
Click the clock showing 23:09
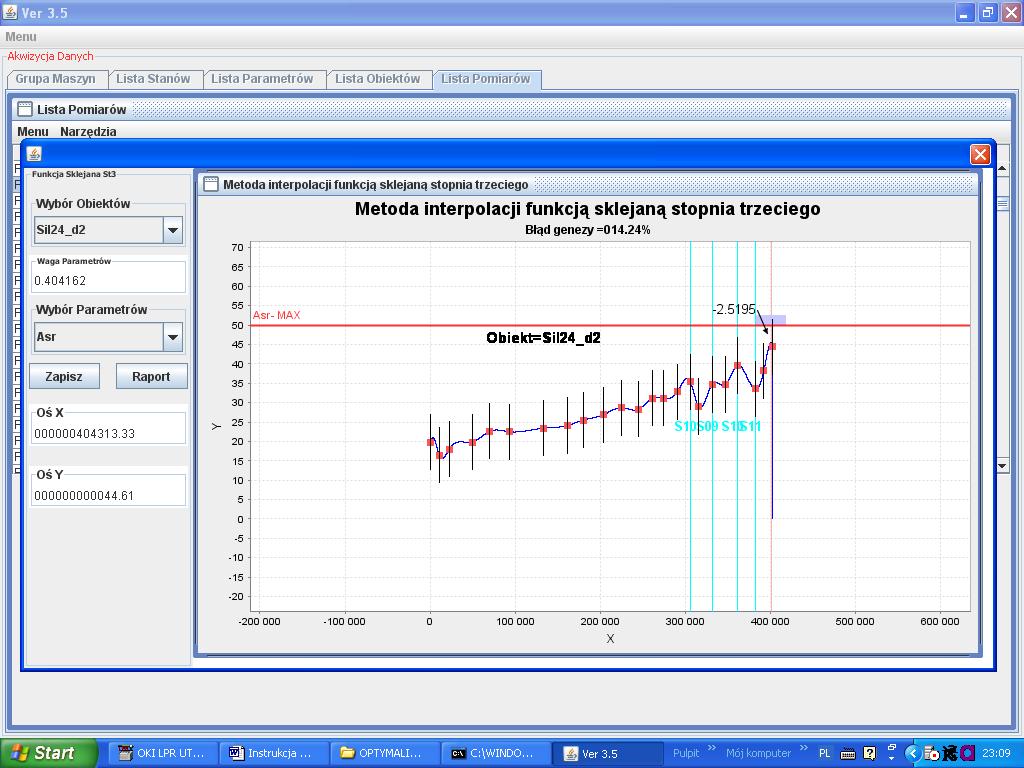996,753
